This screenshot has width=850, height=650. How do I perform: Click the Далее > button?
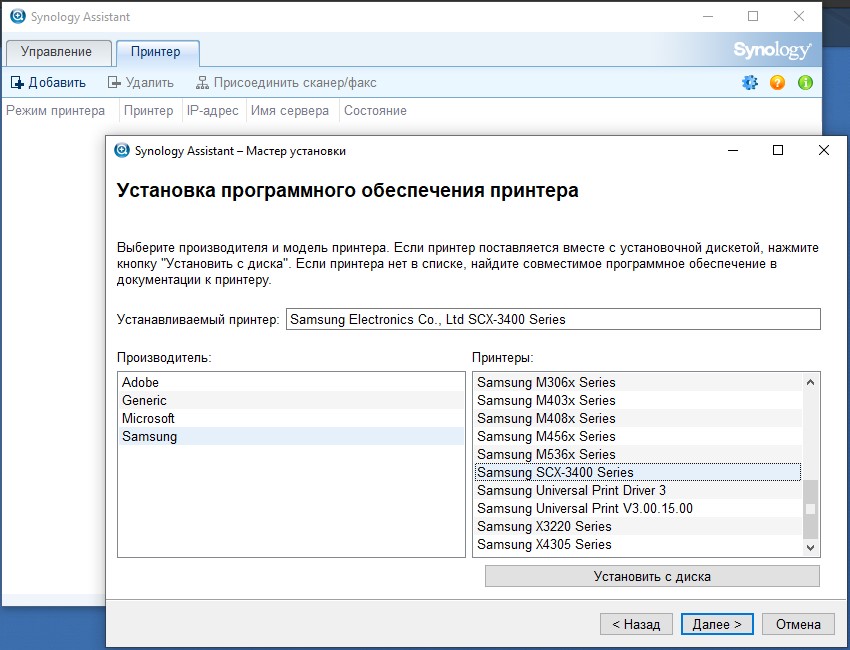tap(717, 625)
